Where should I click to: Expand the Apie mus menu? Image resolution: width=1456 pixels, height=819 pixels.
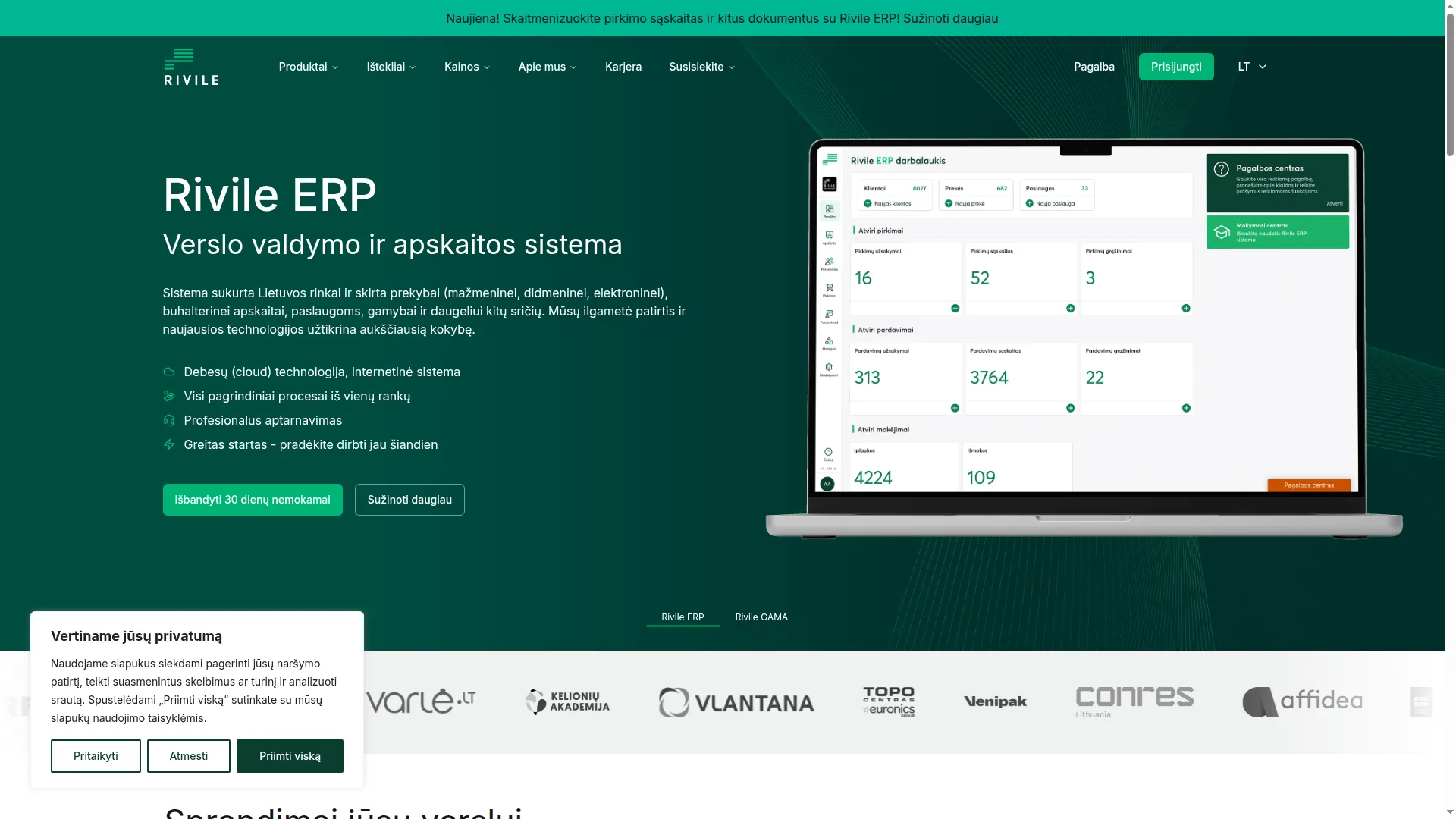tap(548, 67)
